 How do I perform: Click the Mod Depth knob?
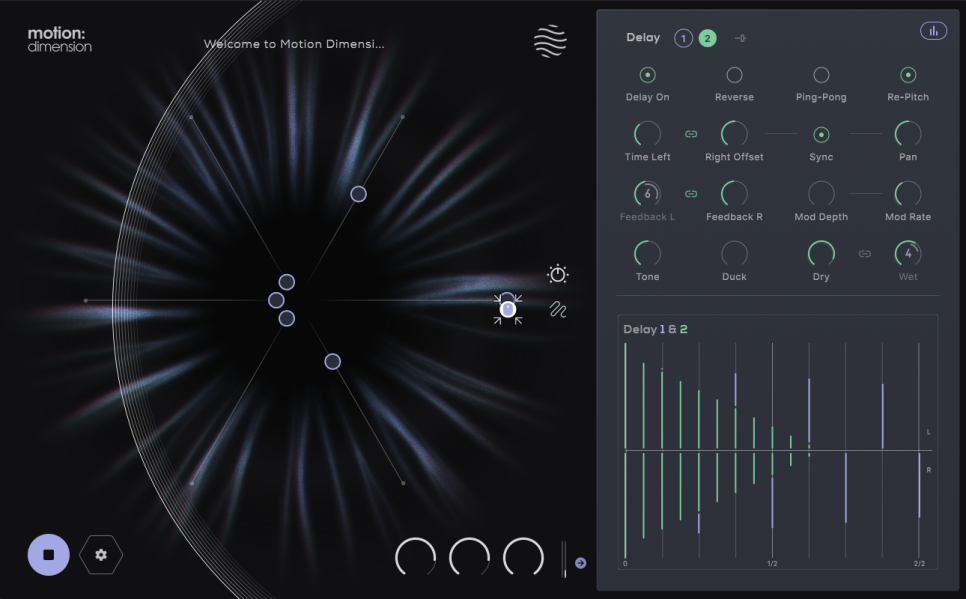pyautogui.click(x=821, y=194)
